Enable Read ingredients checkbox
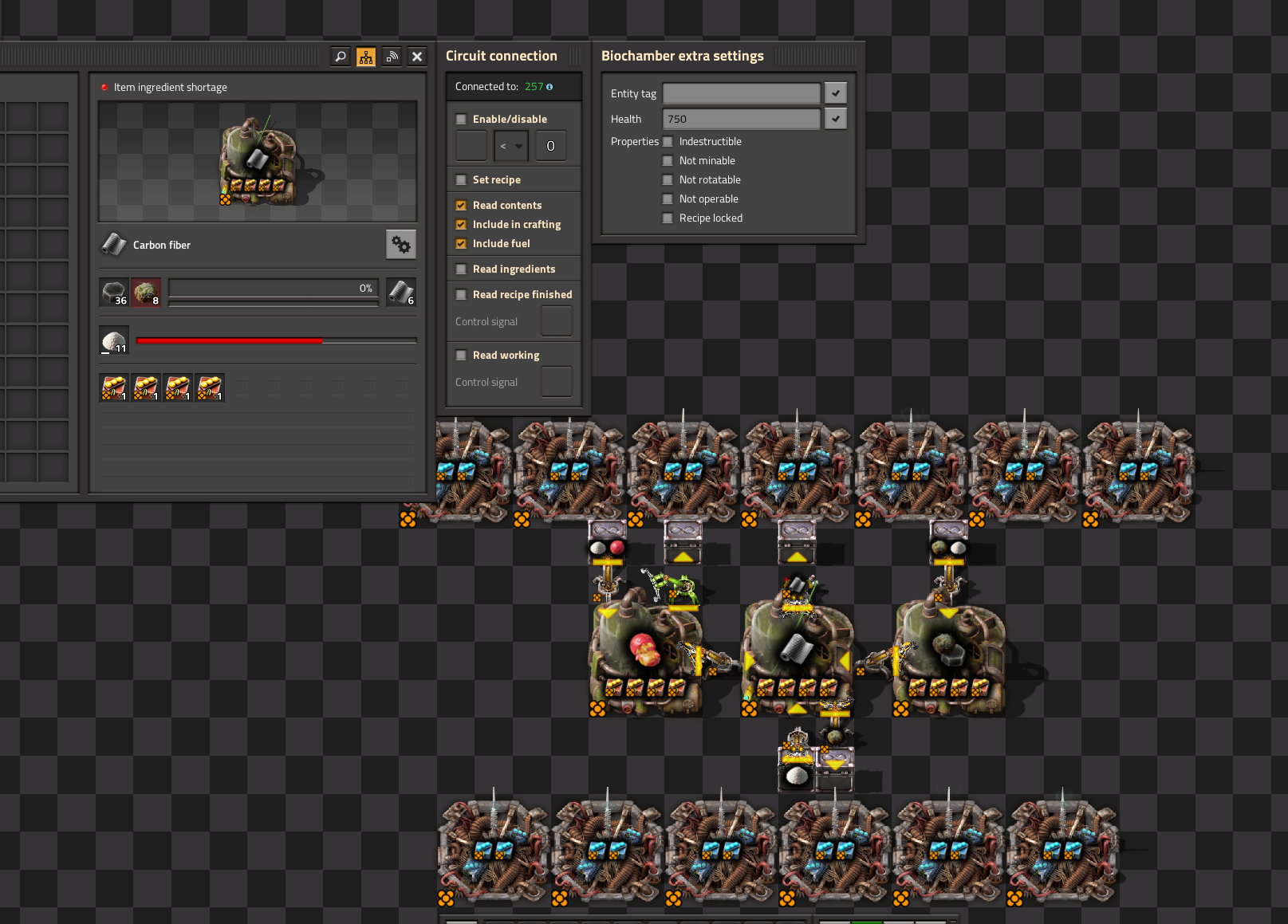 tap(461, 269)
